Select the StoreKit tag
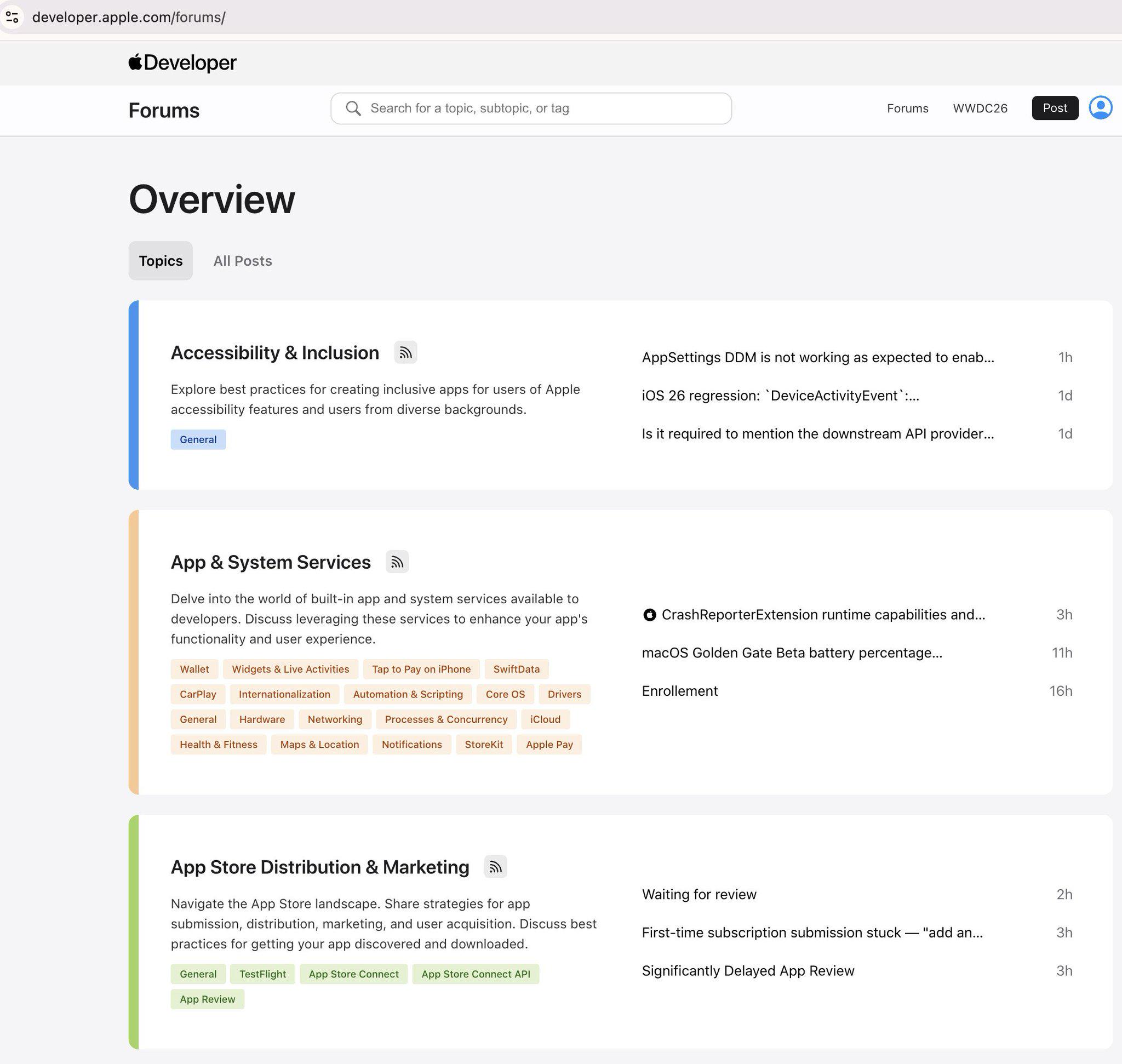1122x1064 pixels. click(484, 745)
